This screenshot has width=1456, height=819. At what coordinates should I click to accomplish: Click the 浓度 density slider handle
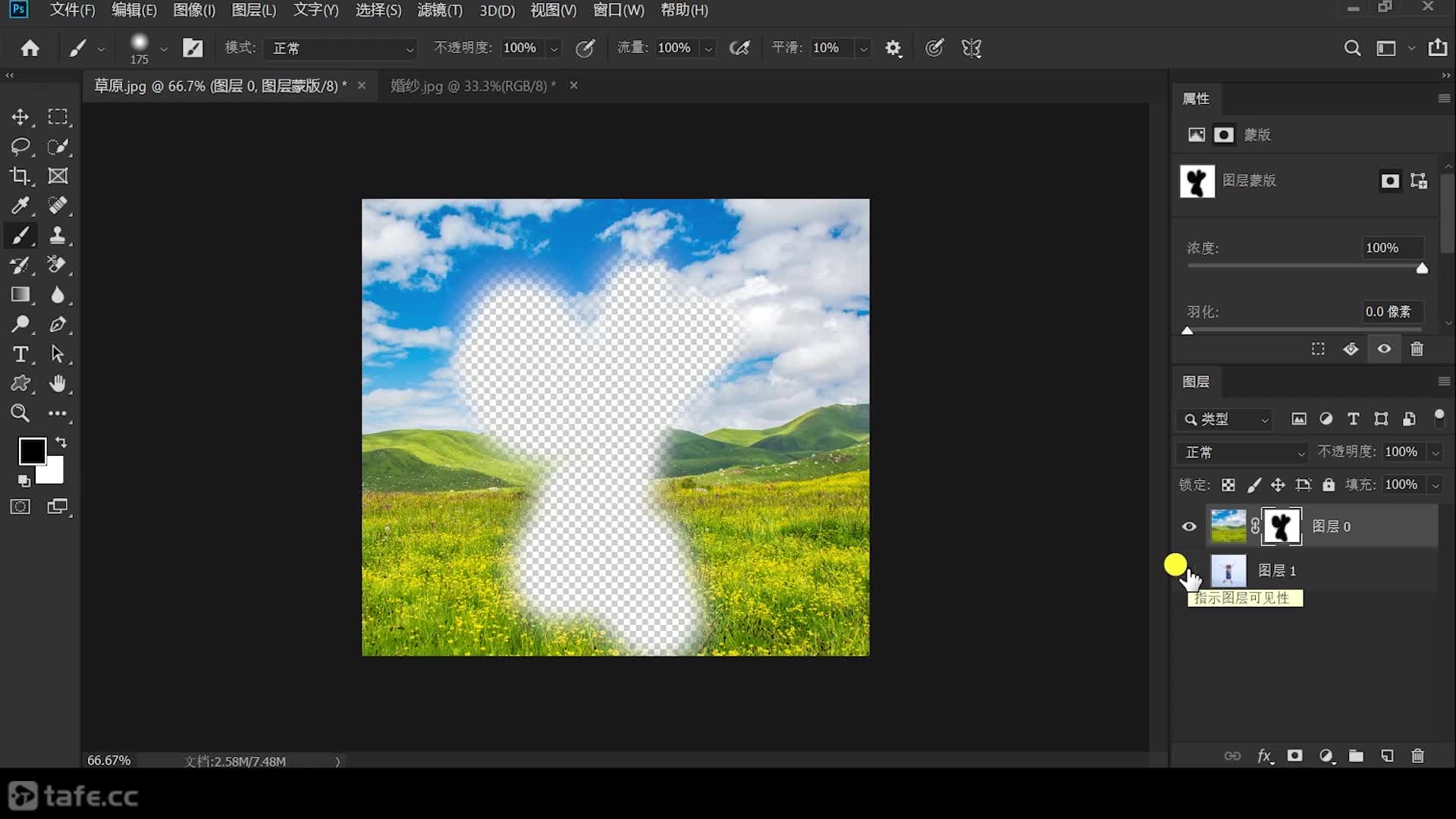click(x=1423, y=268)
